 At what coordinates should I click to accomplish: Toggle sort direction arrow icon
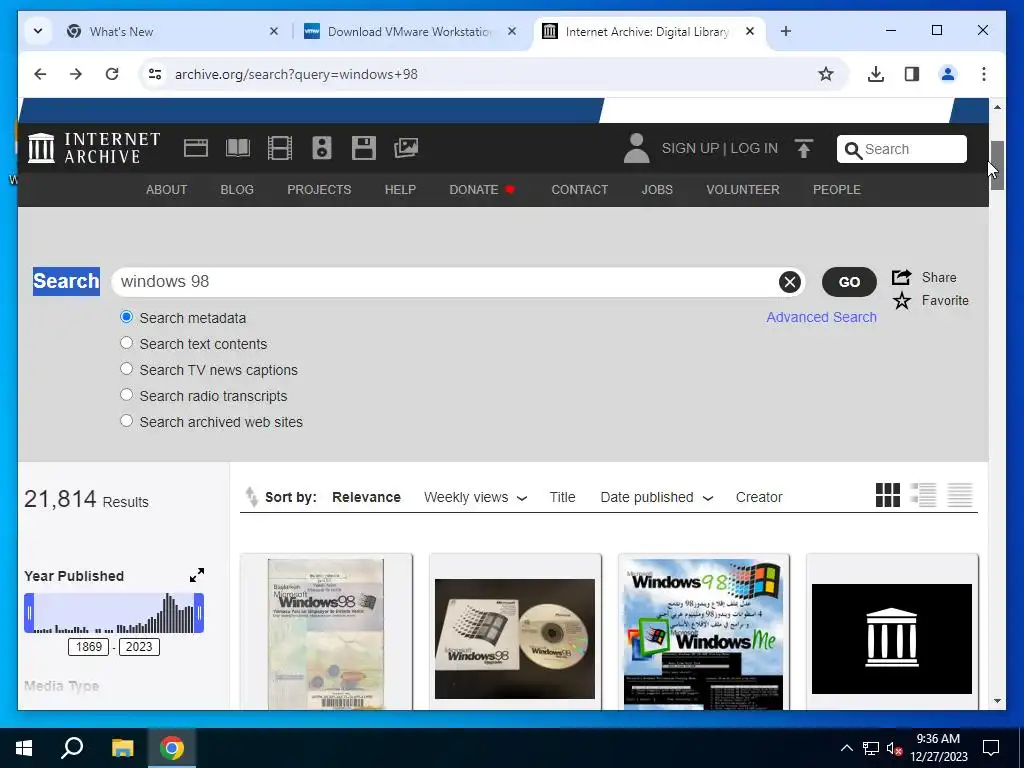[x=251, y=497]
